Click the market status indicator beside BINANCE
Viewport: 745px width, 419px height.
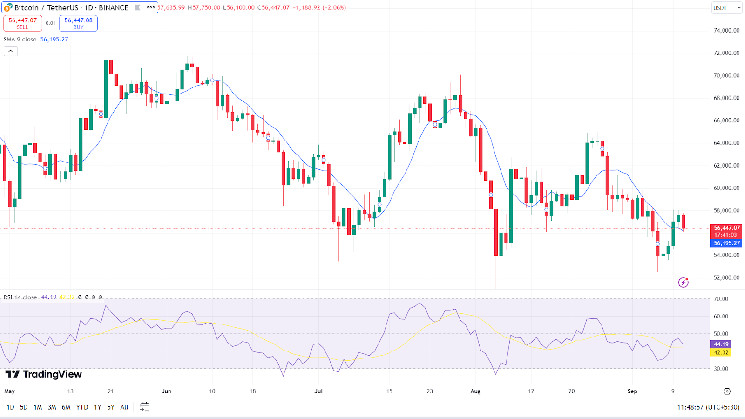tap(137, 8)
